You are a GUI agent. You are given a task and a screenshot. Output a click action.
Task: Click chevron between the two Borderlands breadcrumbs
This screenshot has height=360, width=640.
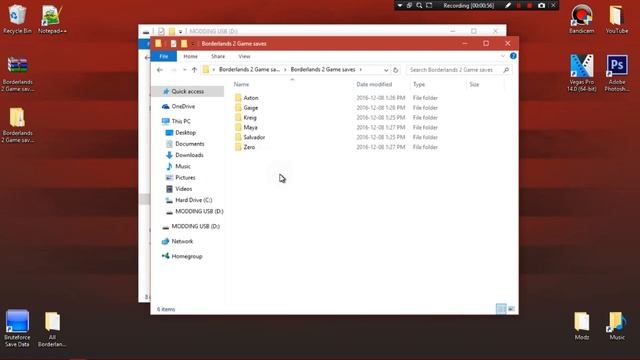pyautogui.click(x=285, y=70)
